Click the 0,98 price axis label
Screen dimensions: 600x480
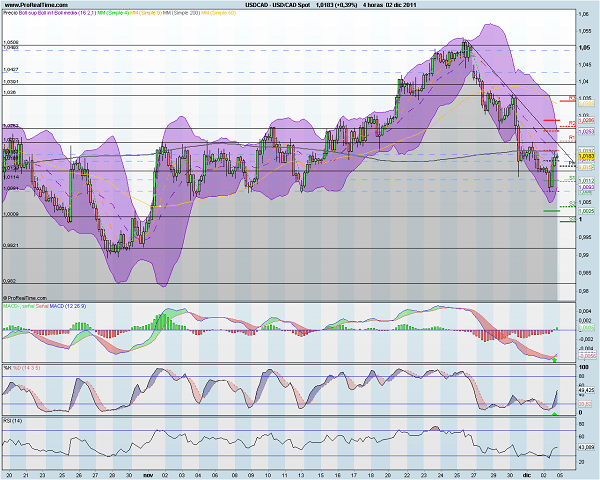[584, 291]
